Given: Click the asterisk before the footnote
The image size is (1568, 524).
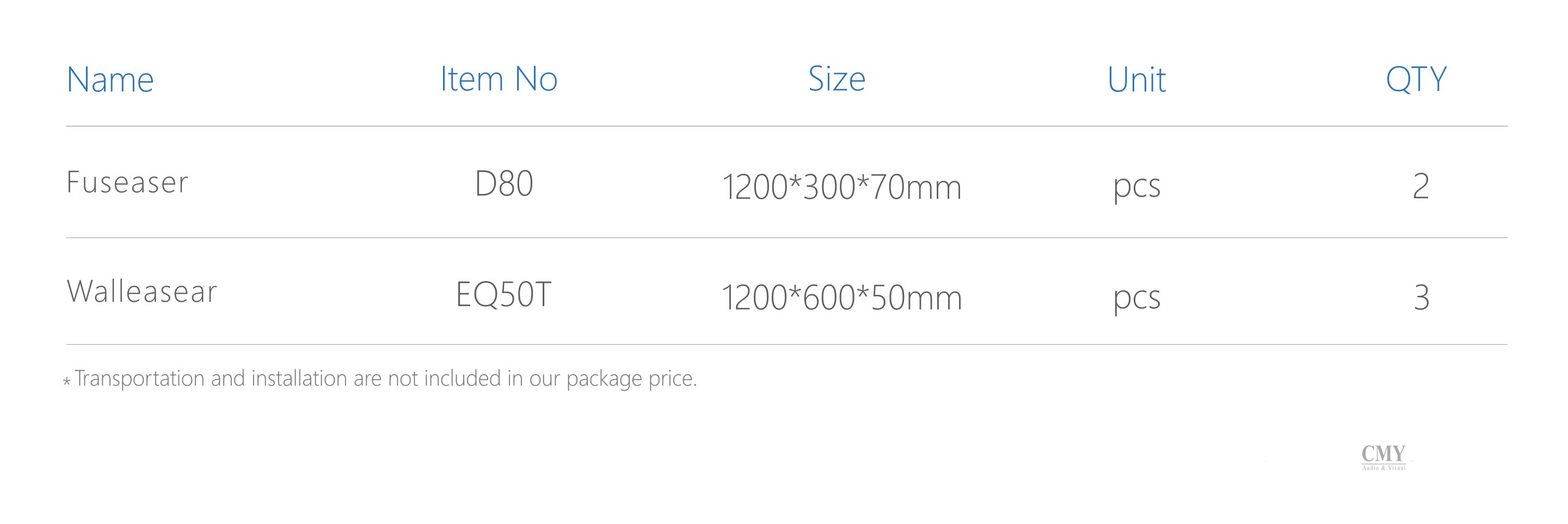Looking at the screenshot, I should [x=67, y=382].
